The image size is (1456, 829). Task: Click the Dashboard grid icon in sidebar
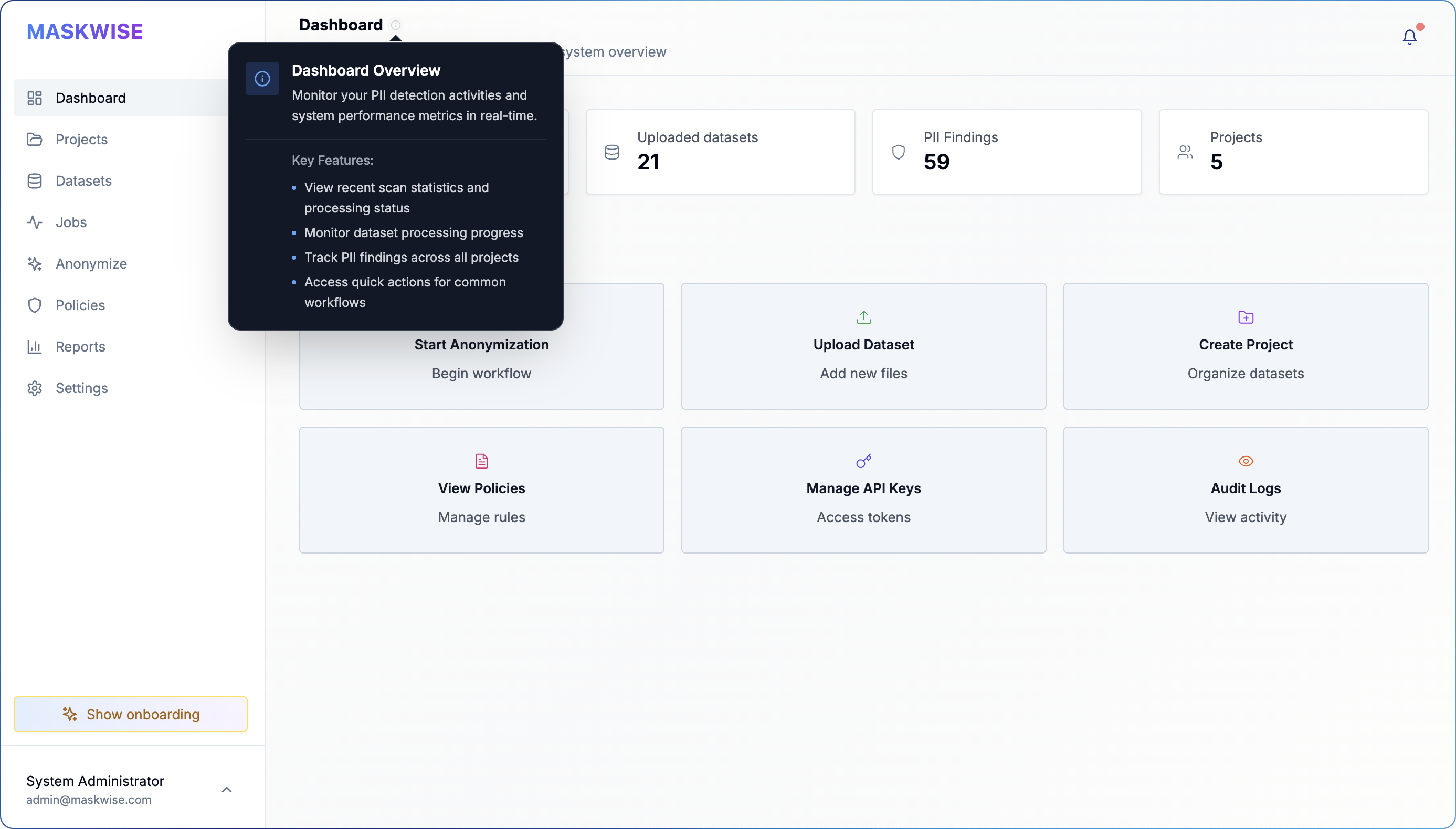[x=35, y=98]
